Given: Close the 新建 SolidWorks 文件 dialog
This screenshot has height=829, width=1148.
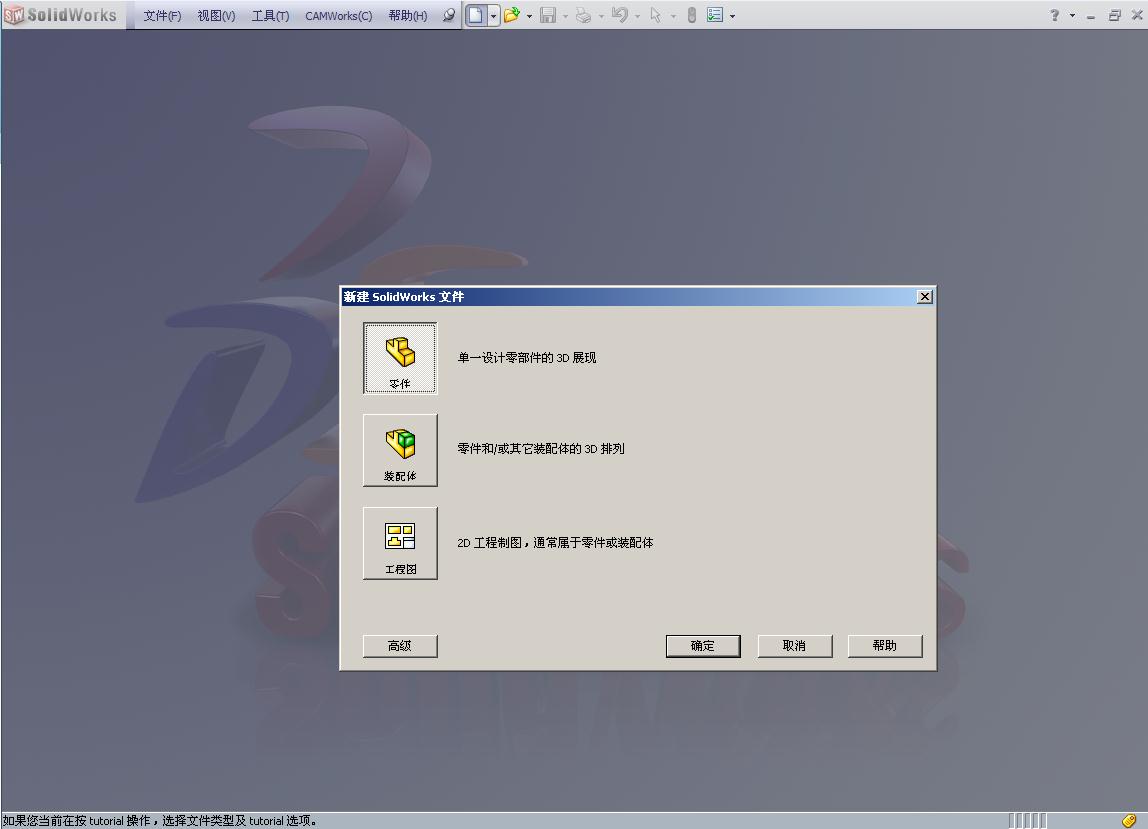Looking at the screenshot, I should pyautogui.click(x=925, y=297).
